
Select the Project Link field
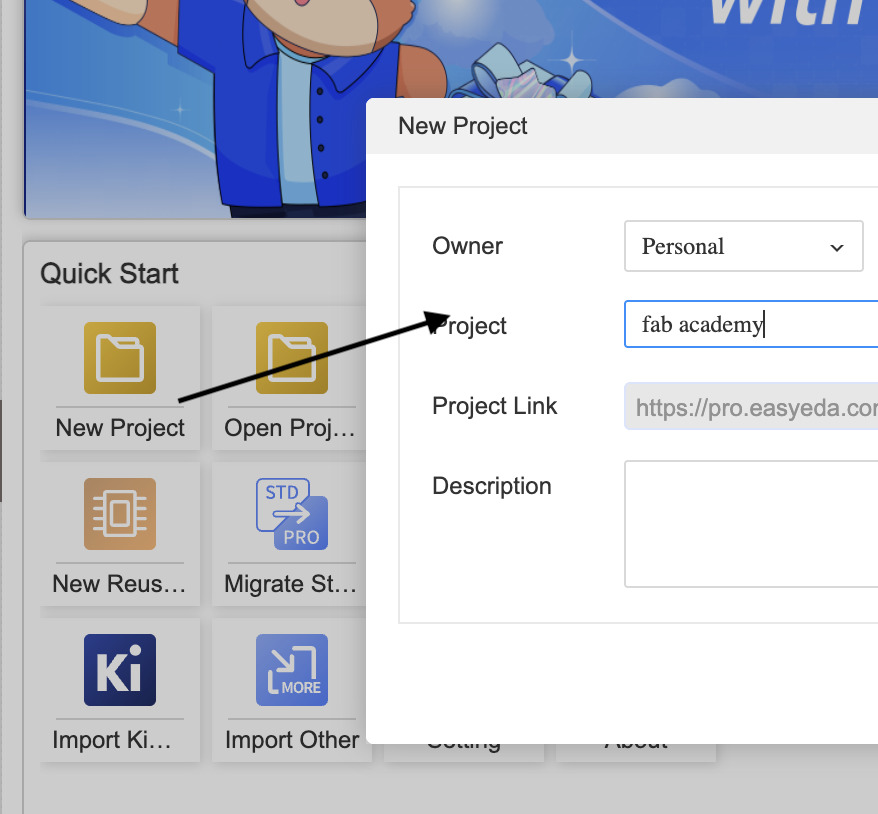[751, 406]
